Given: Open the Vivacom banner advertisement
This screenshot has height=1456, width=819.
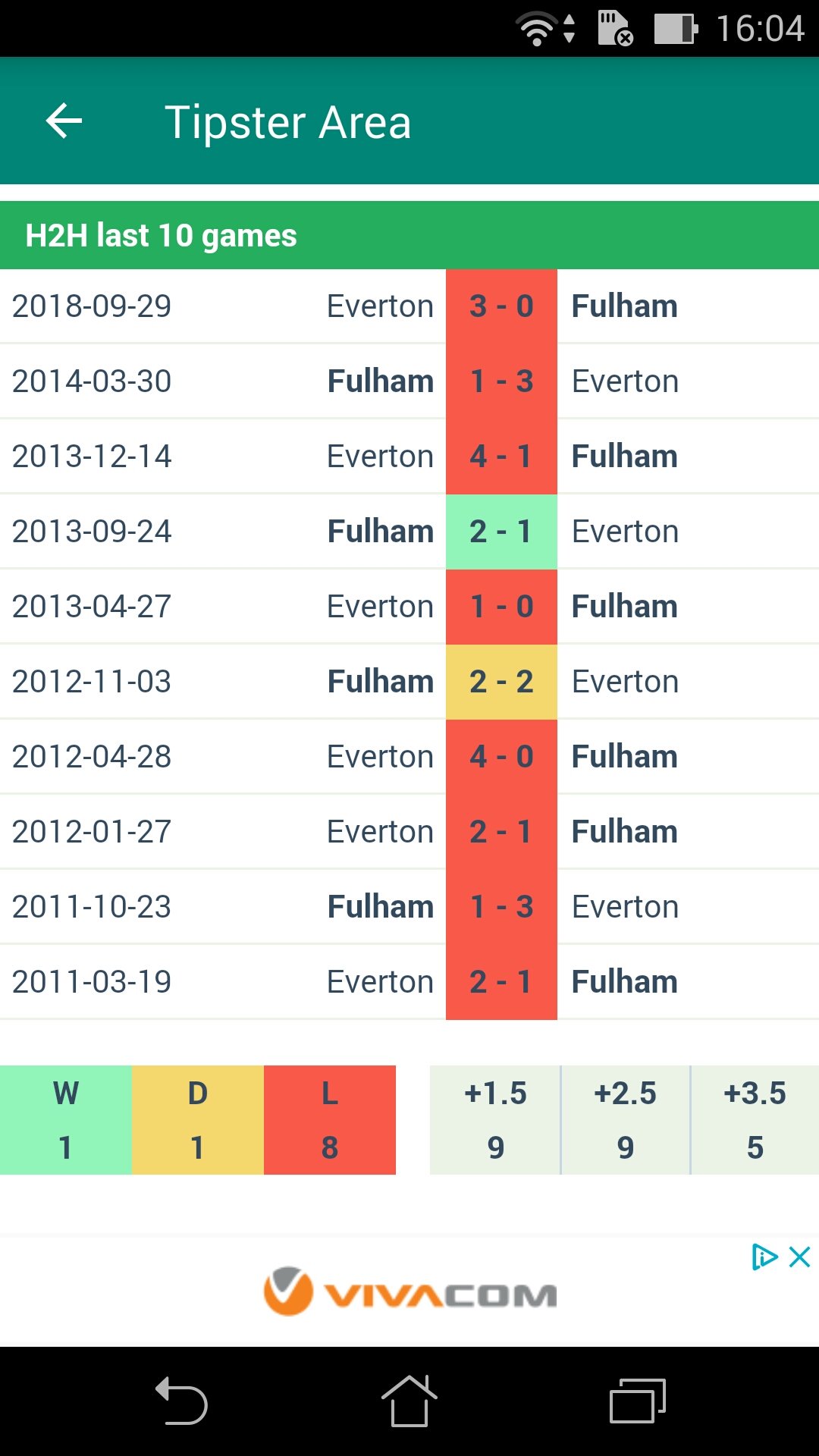Looking at the screenshot, I should pyautogui.click(x=409, y=1291).
